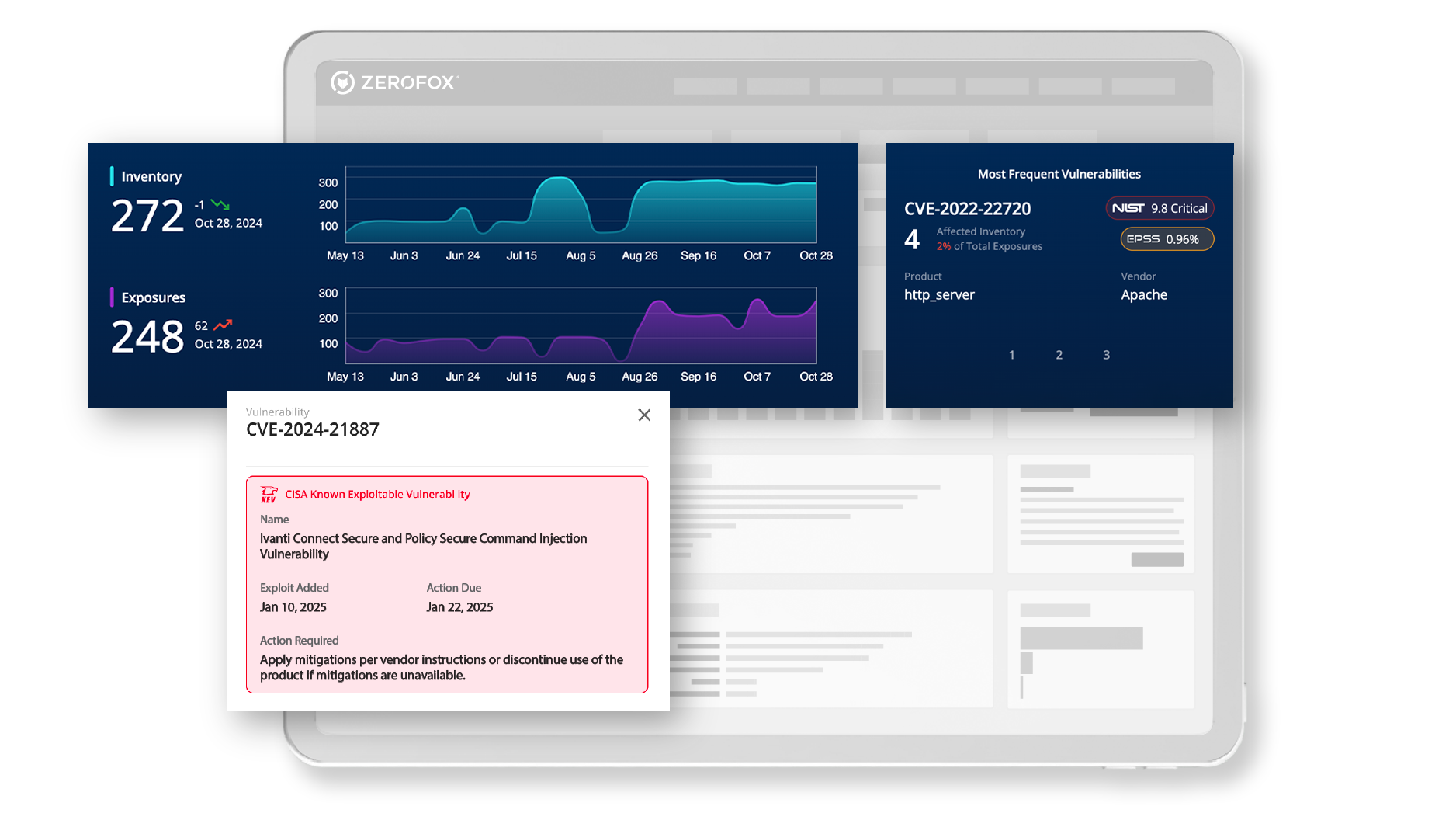Screen dimensions: 1456x834
Task: Go to page 2 of Most Frequent Vulnerabilities
Action: pos(1059,355)
